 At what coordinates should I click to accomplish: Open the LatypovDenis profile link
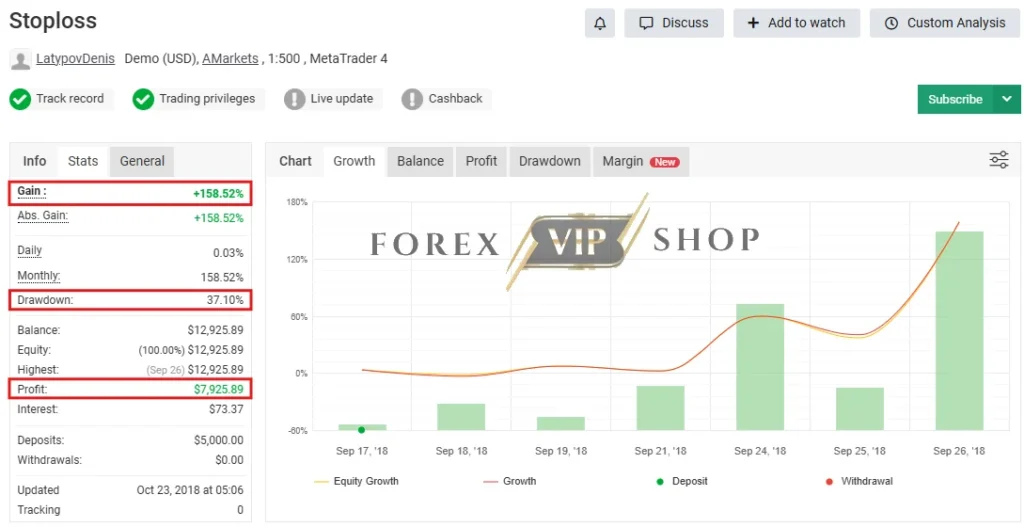[x=75, y=59]
